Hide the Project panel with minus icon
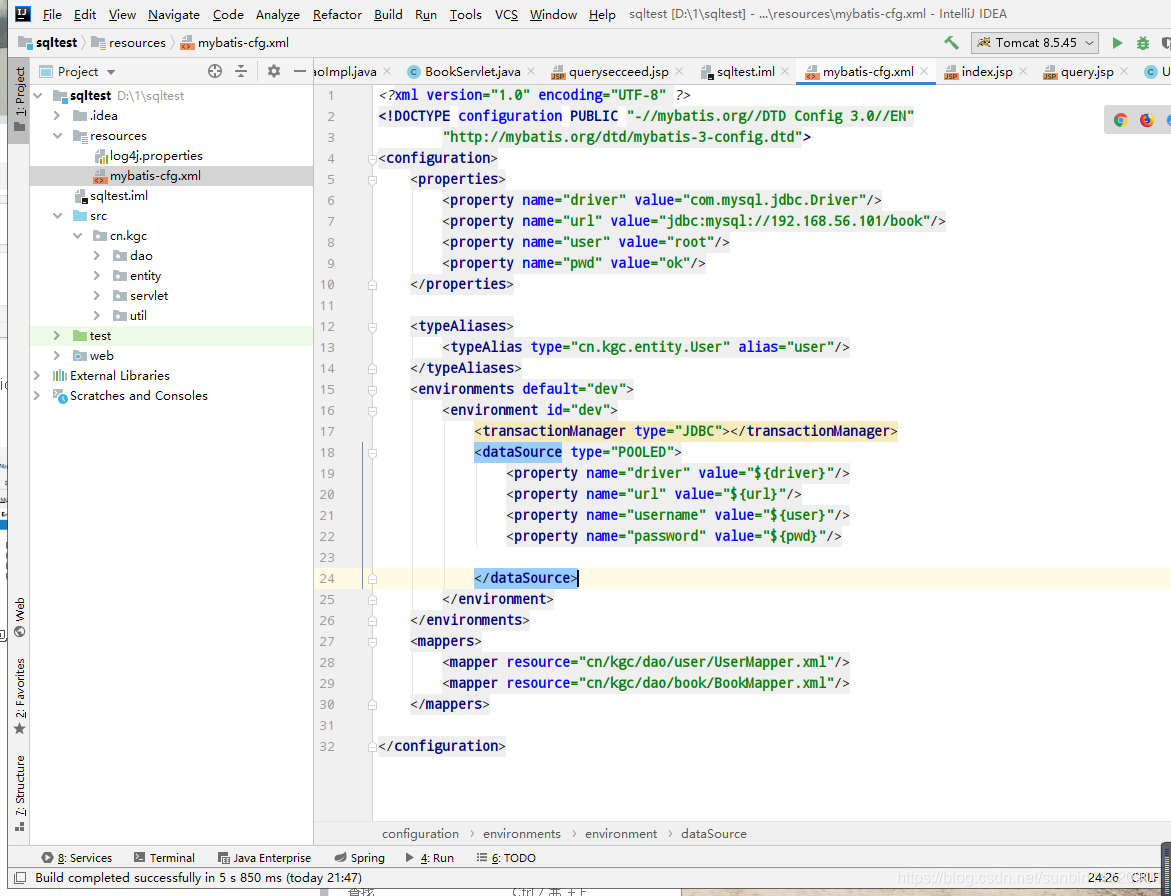 click(300, 72)
